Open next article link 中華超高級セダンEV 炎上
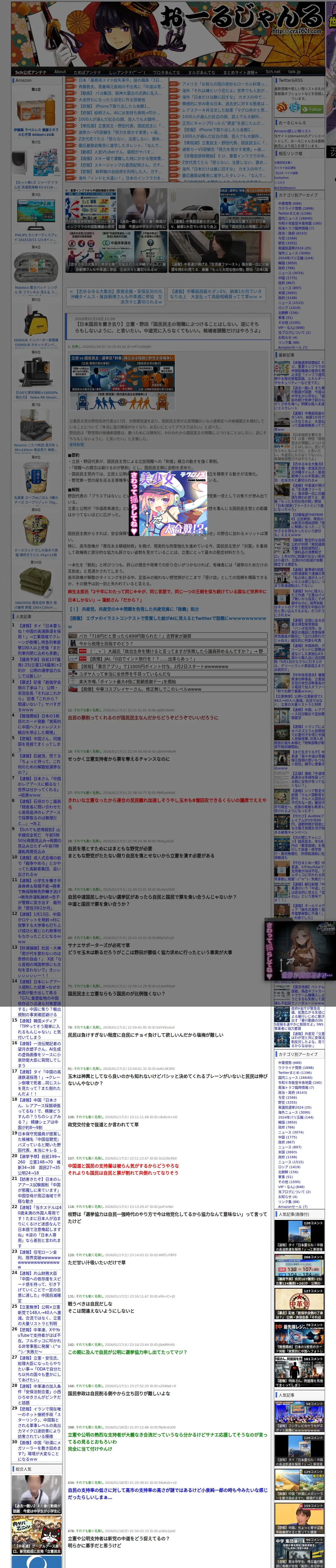 [x=216, y=295]
